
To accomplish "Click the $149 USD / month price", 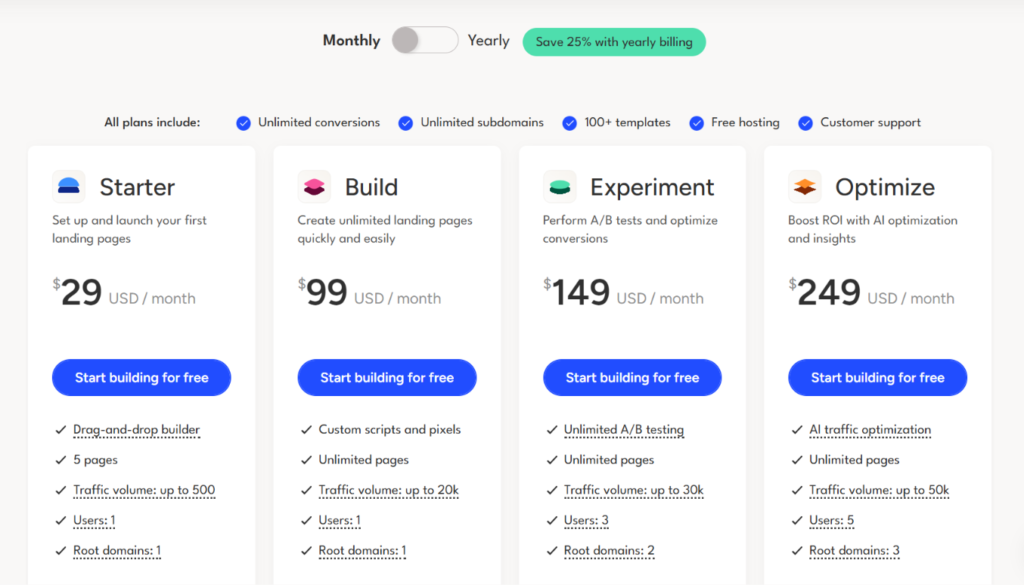I will coord(624,292).
